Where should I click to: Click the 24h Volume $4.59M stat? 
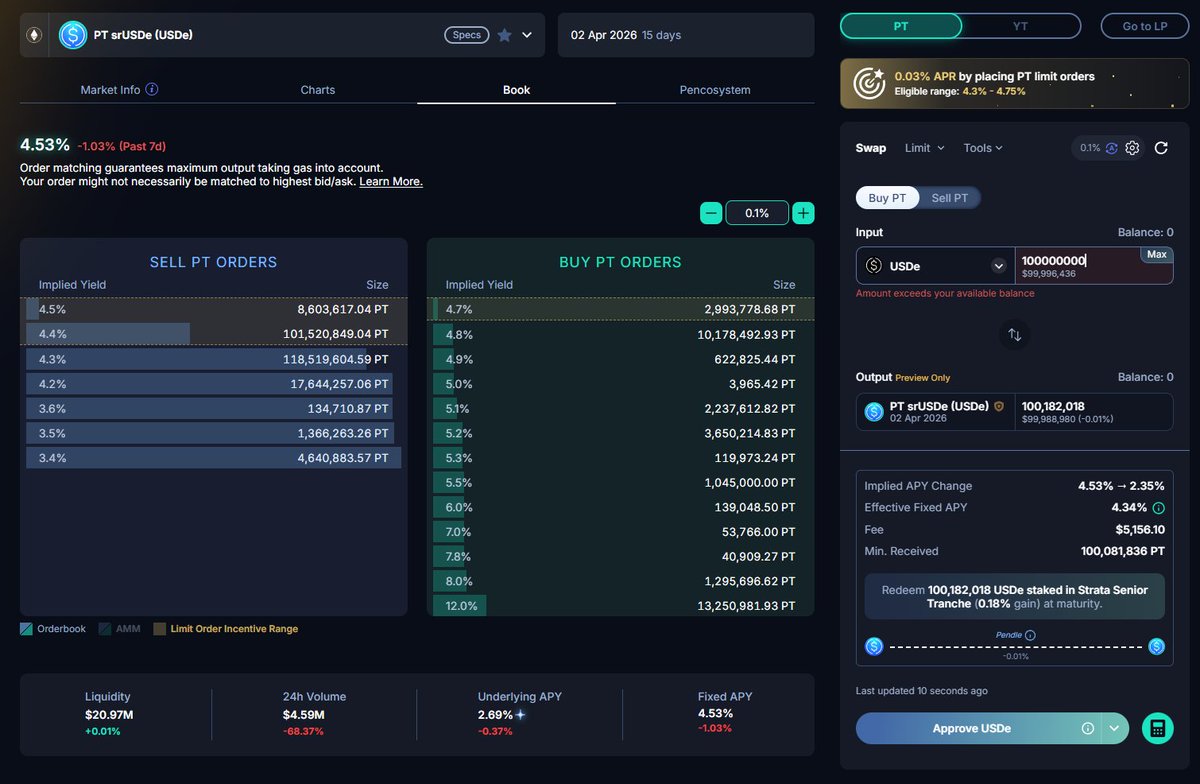[x=314, y=714]
